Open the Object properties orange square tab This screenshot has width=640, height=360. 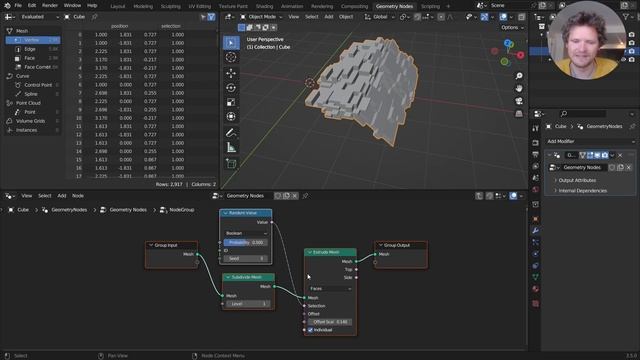(x=536, y=219)
